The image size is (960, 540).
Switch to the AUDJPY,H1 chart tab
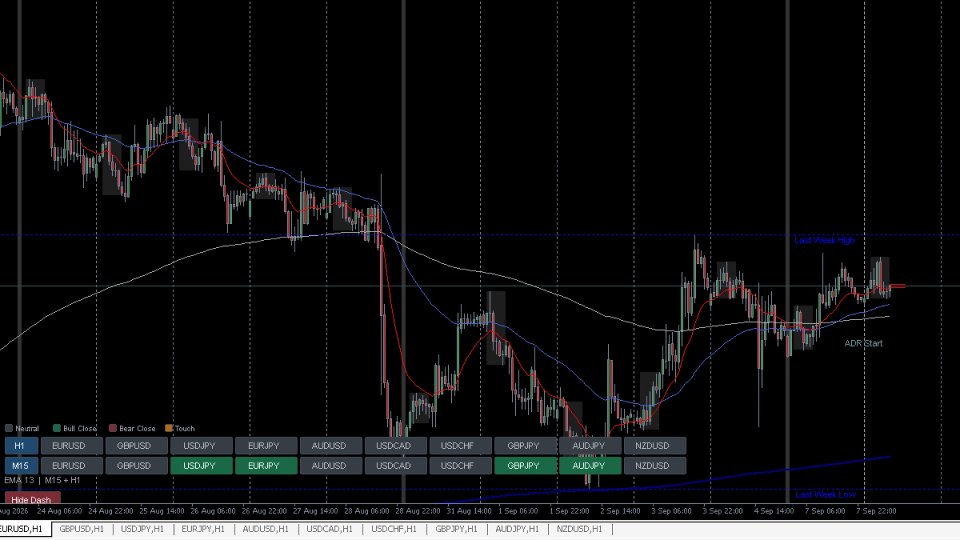coord(517,529)
